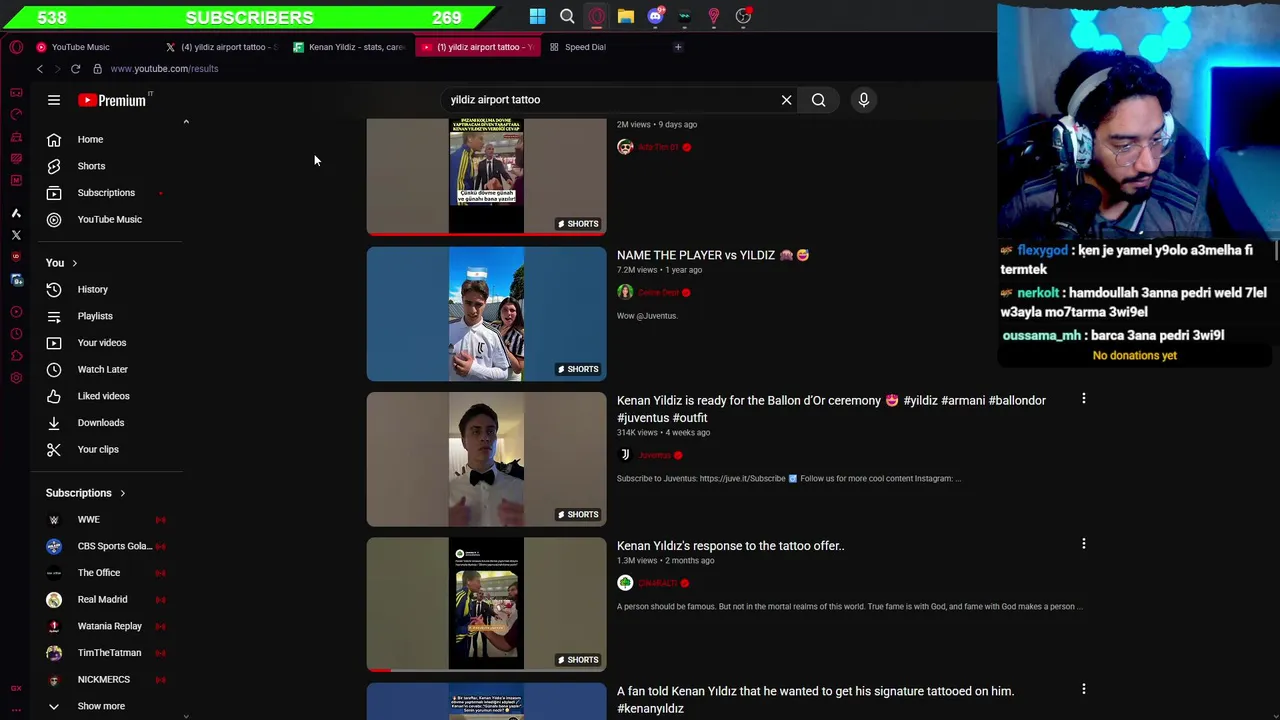The width and height of the screenshot is (1280, 720).
Task: Open a new browser tab with plus
Action: pos(678,47)
